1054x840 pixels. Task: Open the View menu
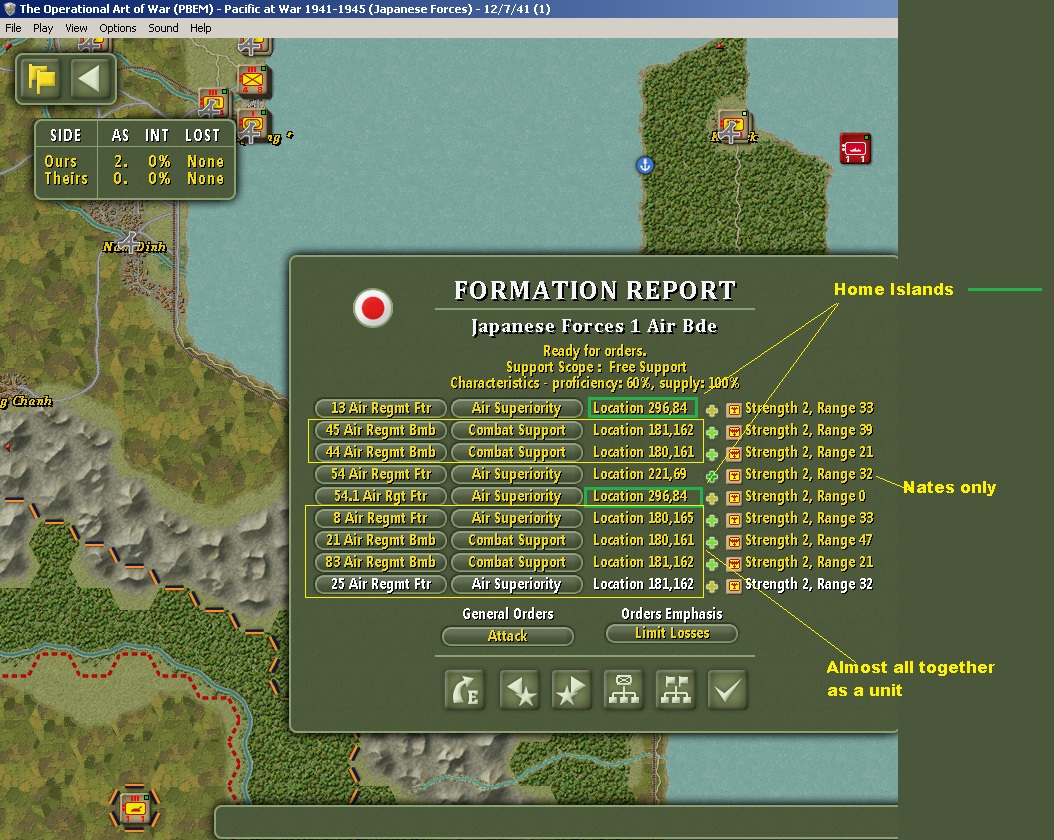click(x=76, y=28)
